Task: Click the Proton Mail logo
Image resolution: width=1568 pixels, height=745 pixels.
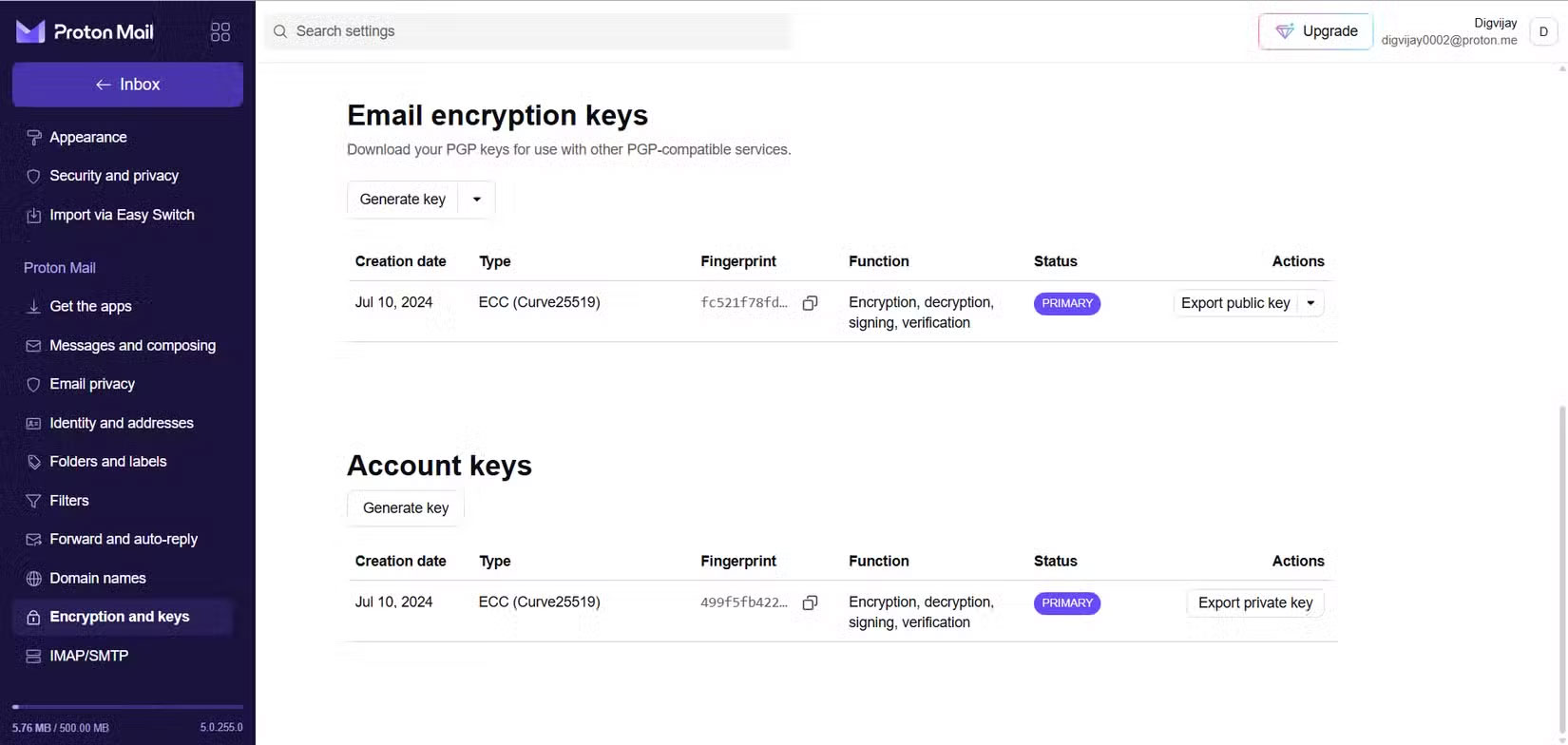Action: pyautogui.click(x=85, y=32)
